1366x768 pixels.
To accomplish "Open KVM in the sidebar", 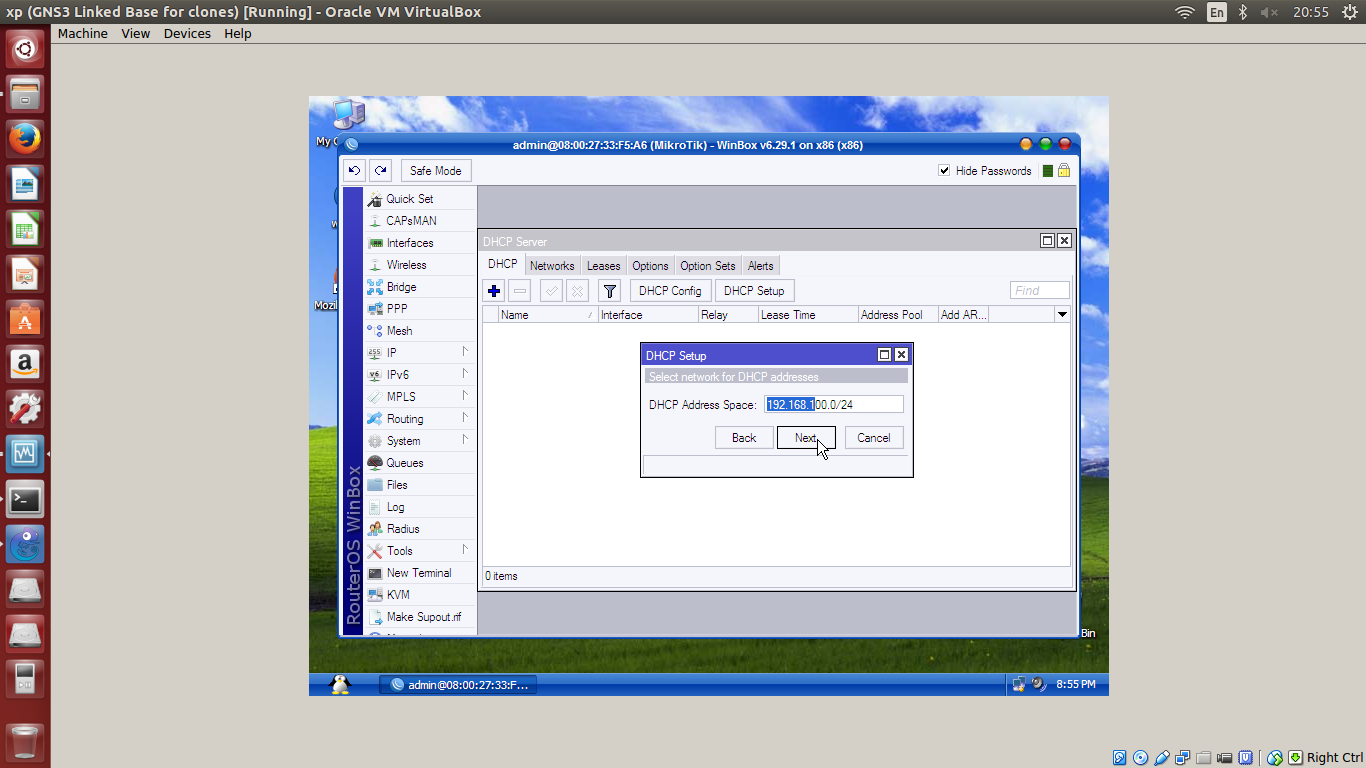I will click(x=420, y=595).
